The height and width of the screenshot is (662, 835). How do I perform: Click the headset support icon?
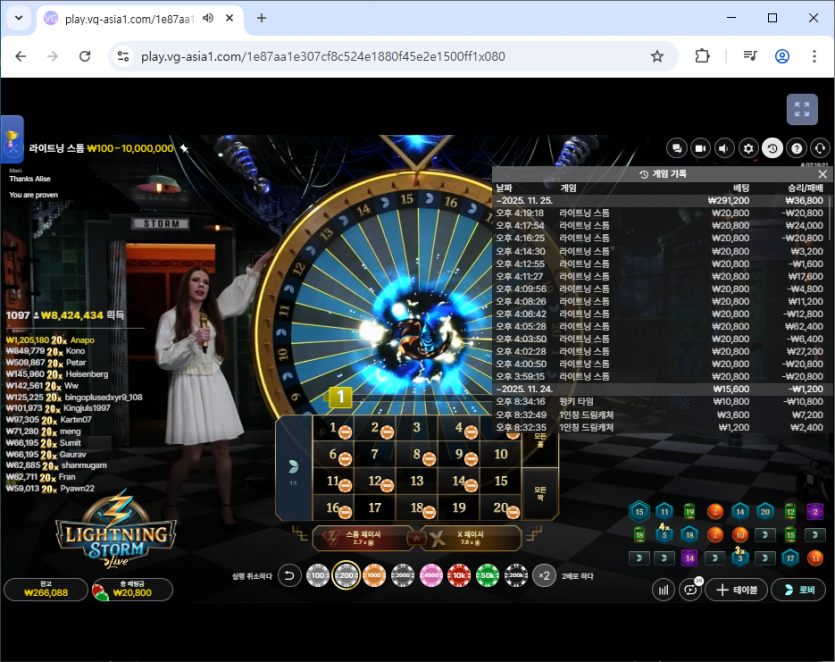pyautogui.click(x=820, y=148)
